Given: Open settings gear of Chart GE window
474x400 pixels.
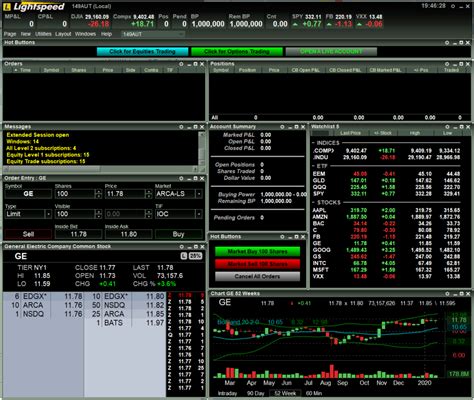Looking at the screenshot, I should tap(447, 294).
